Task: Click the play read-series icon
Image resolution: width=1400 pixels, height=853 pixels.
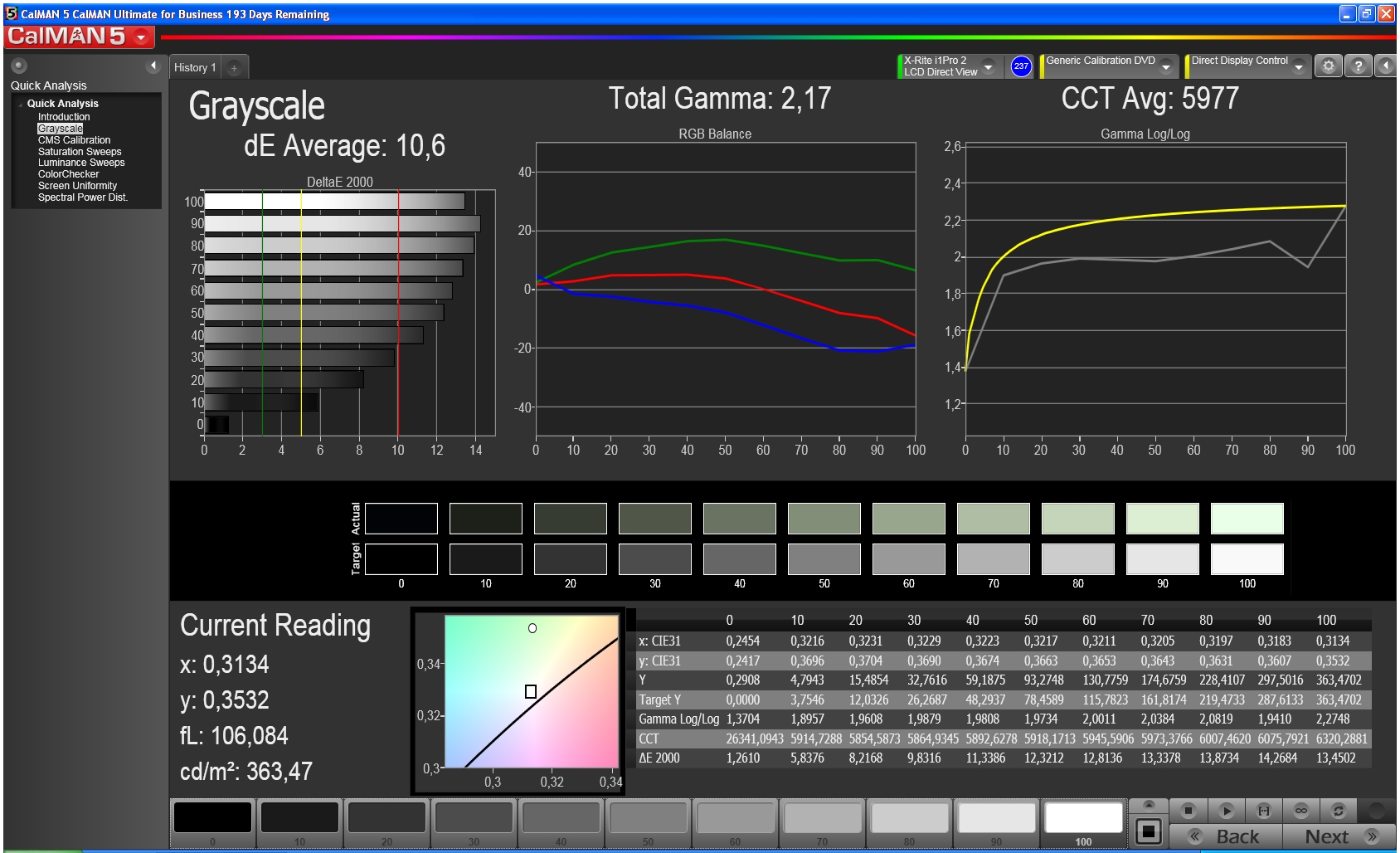Action: (x=1226, y=811)
